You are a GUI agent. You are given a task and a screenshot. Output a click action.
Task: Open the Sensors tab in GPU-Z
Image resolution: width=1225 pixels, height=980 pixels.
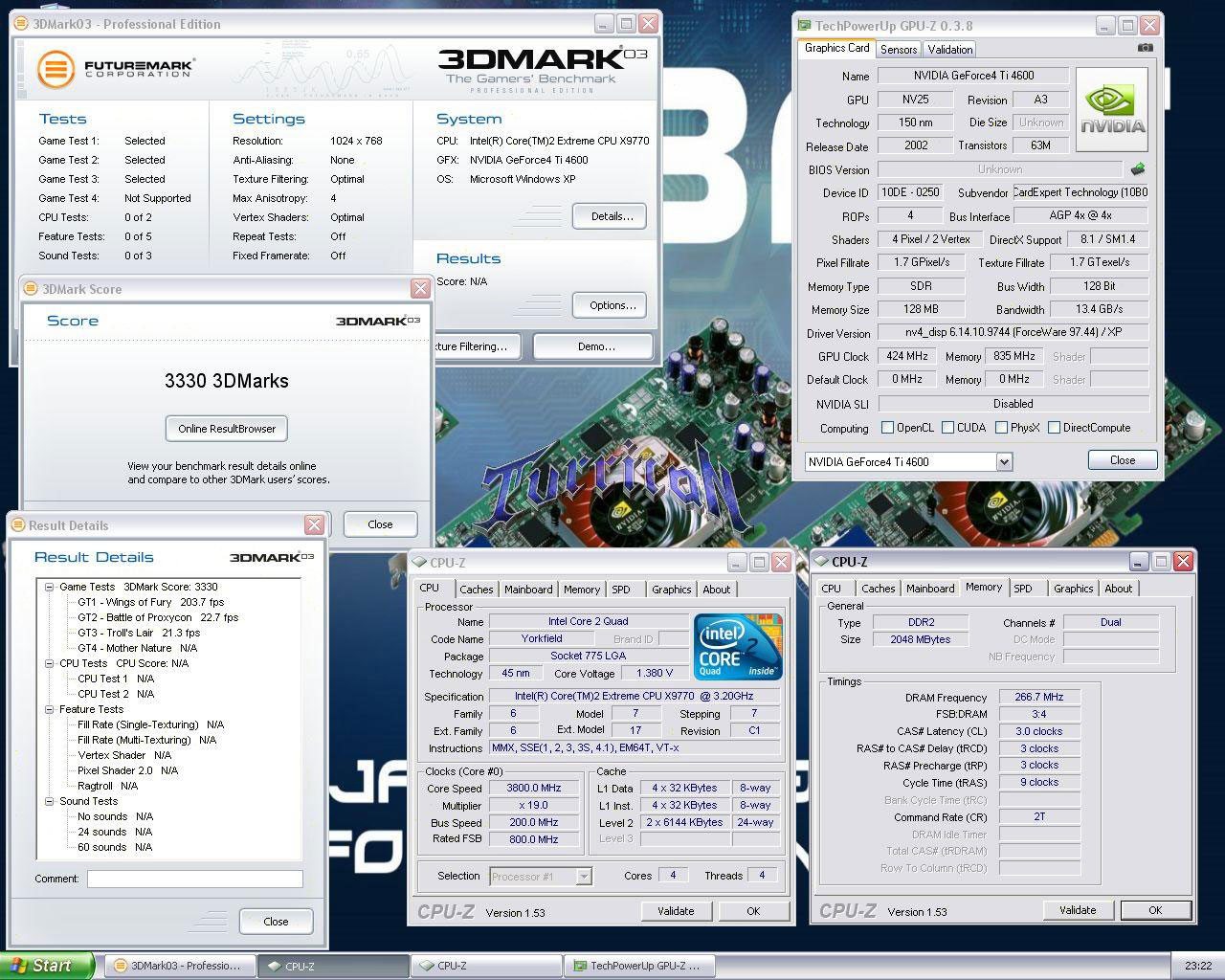click(x=899, y=49)
